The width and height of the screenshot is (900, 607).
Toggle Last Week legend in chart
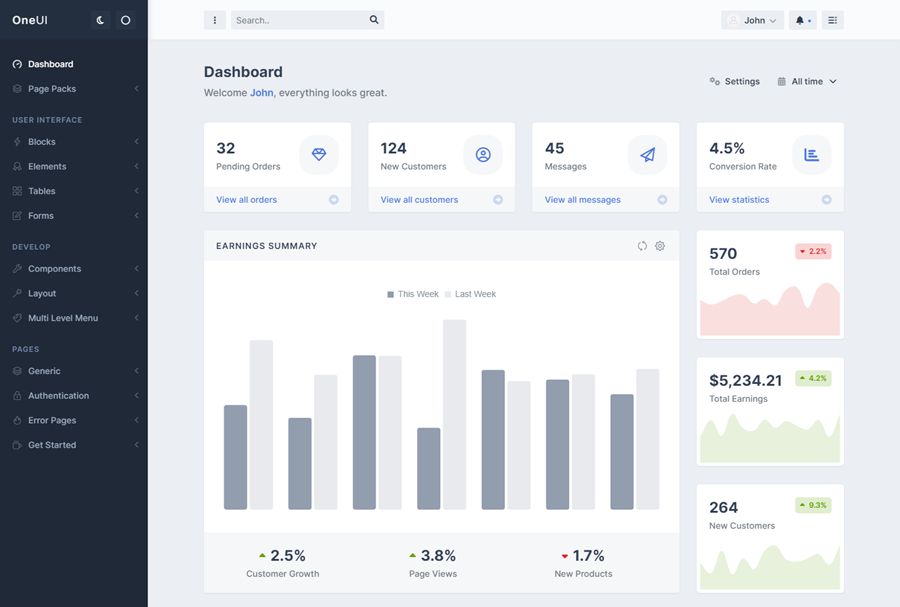[x=470, y=294]
